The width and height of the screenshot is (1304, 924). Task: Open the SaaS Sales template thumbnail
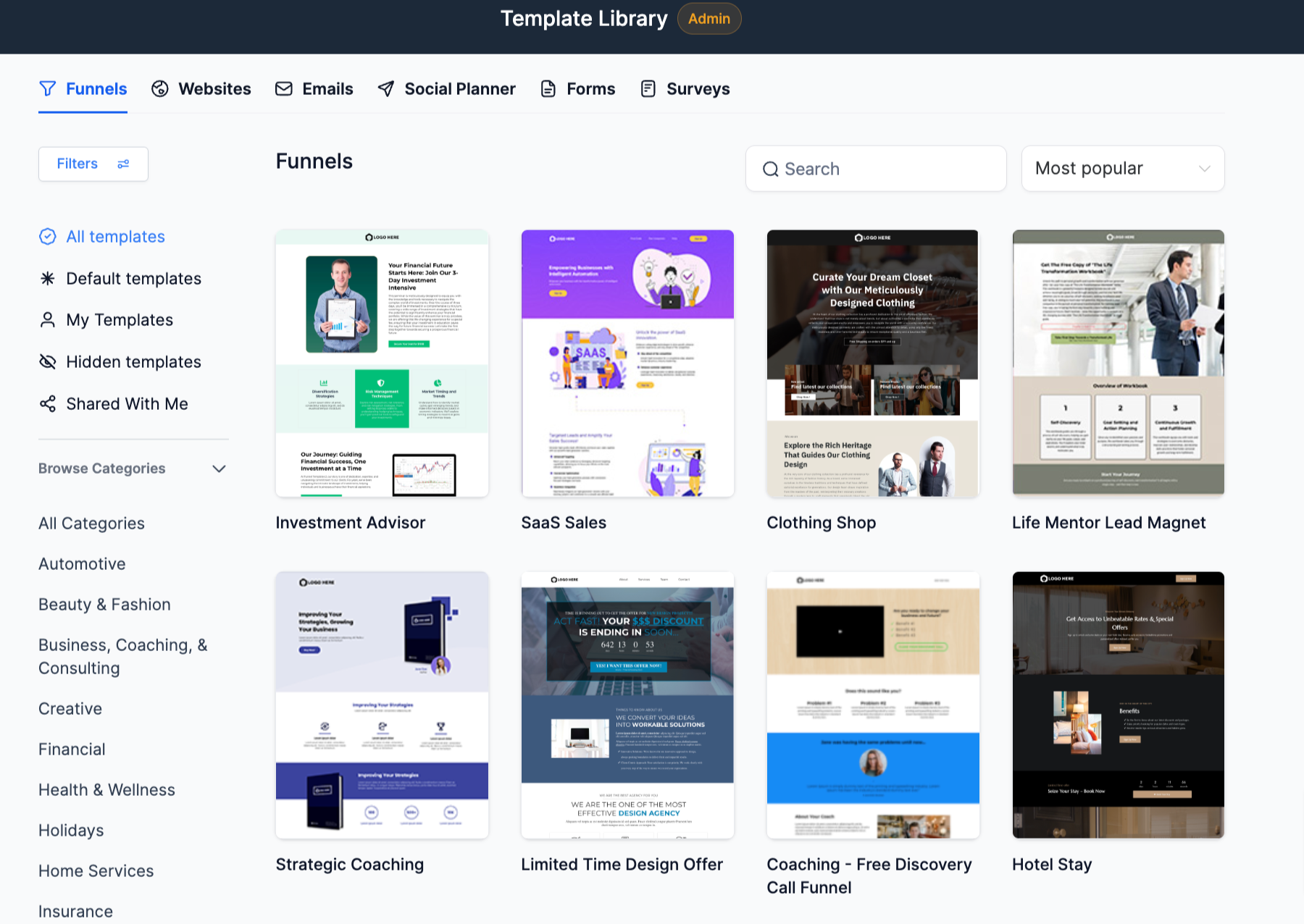pyautogui.click(x=627, y=364)
